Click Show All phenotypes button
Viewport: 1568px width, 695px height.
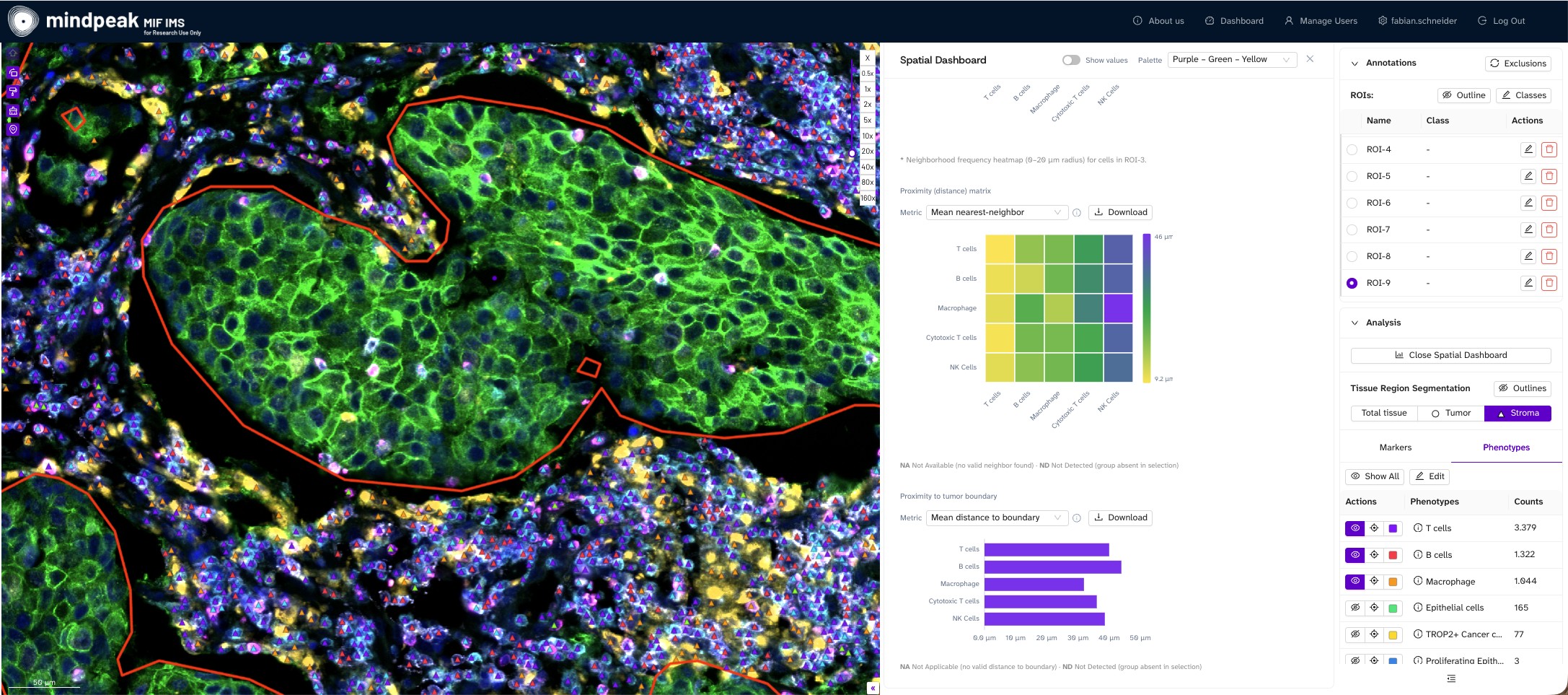[x=1374, y=476]
